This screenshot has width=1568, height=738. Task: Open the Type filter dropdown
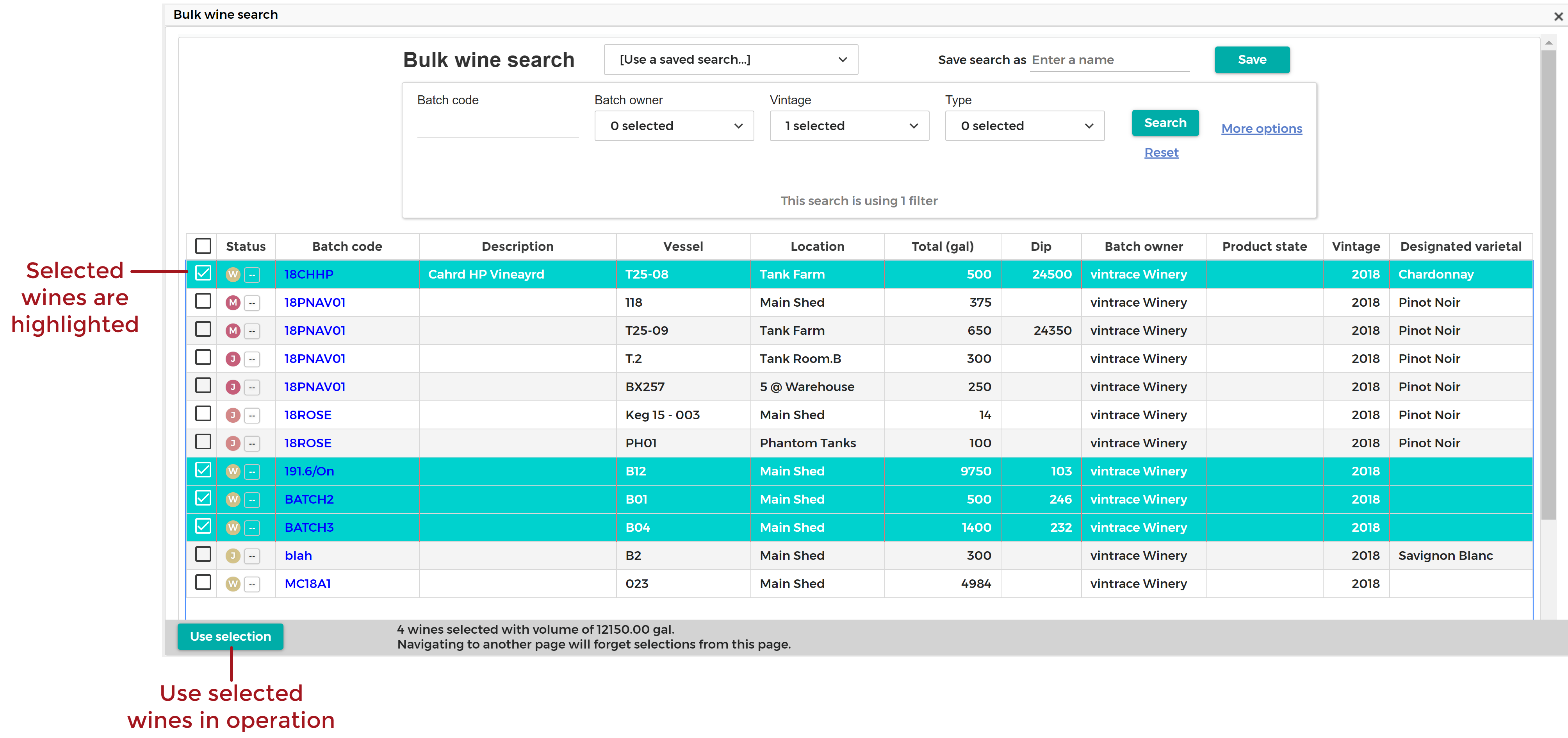(x=1025, y=126)
